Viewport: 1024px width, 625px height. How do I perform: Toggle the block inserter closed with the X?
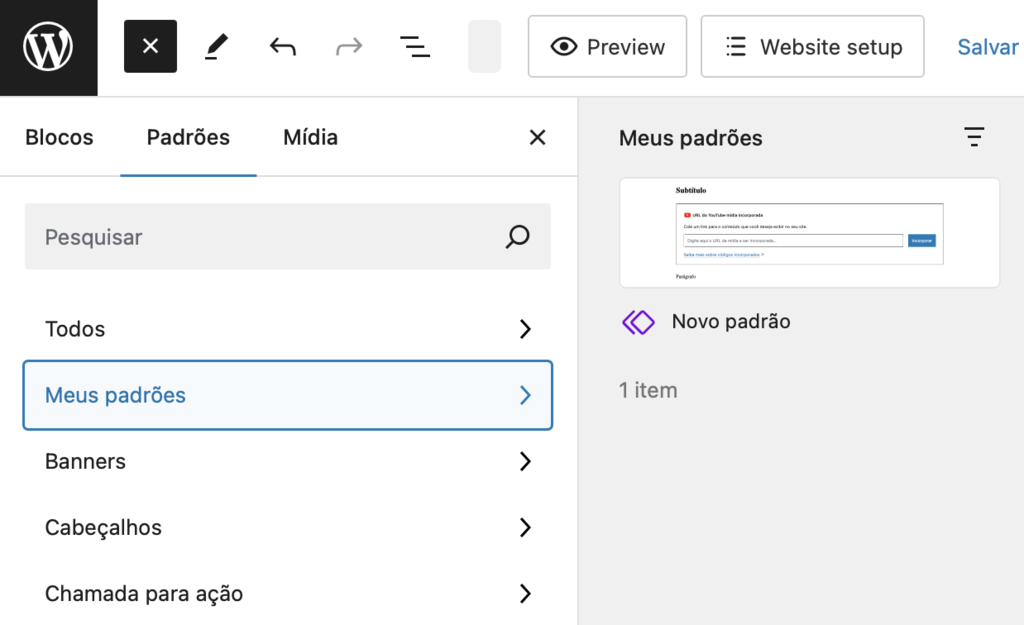[x=150, y=46]
